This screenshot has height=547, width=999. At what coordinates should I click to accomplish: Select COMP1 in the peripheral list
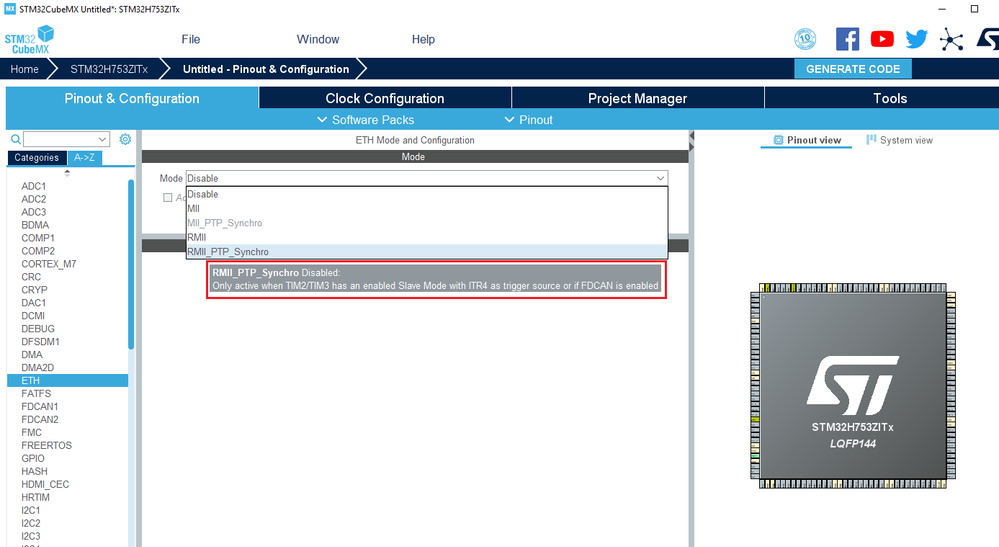[38, 238]
